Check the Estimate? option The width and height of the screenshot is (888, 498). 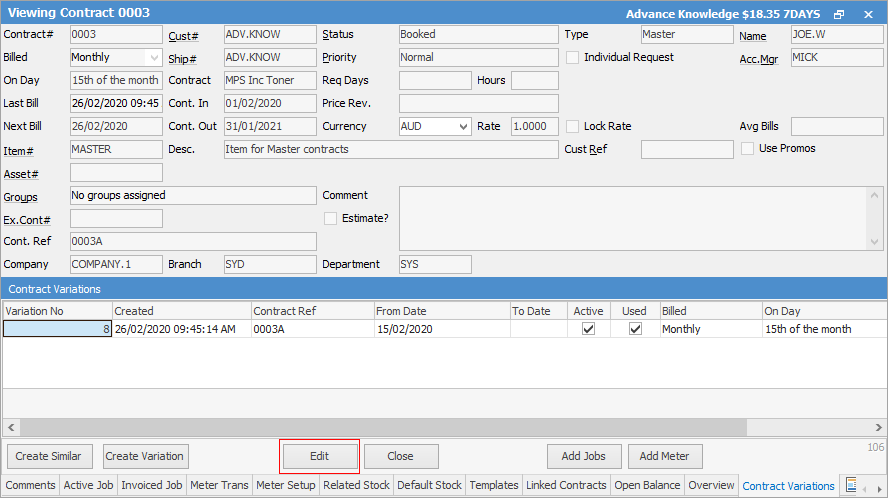[331, 218]
